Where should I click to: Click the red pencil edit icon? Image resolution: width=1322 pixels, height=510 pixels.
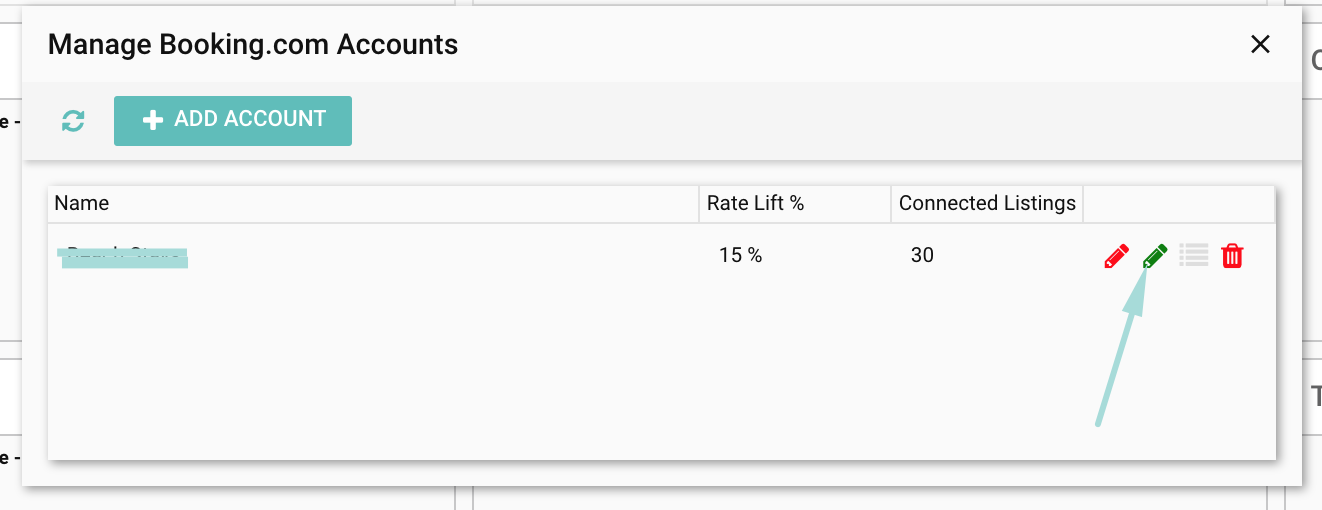(x=1116, y=256)
